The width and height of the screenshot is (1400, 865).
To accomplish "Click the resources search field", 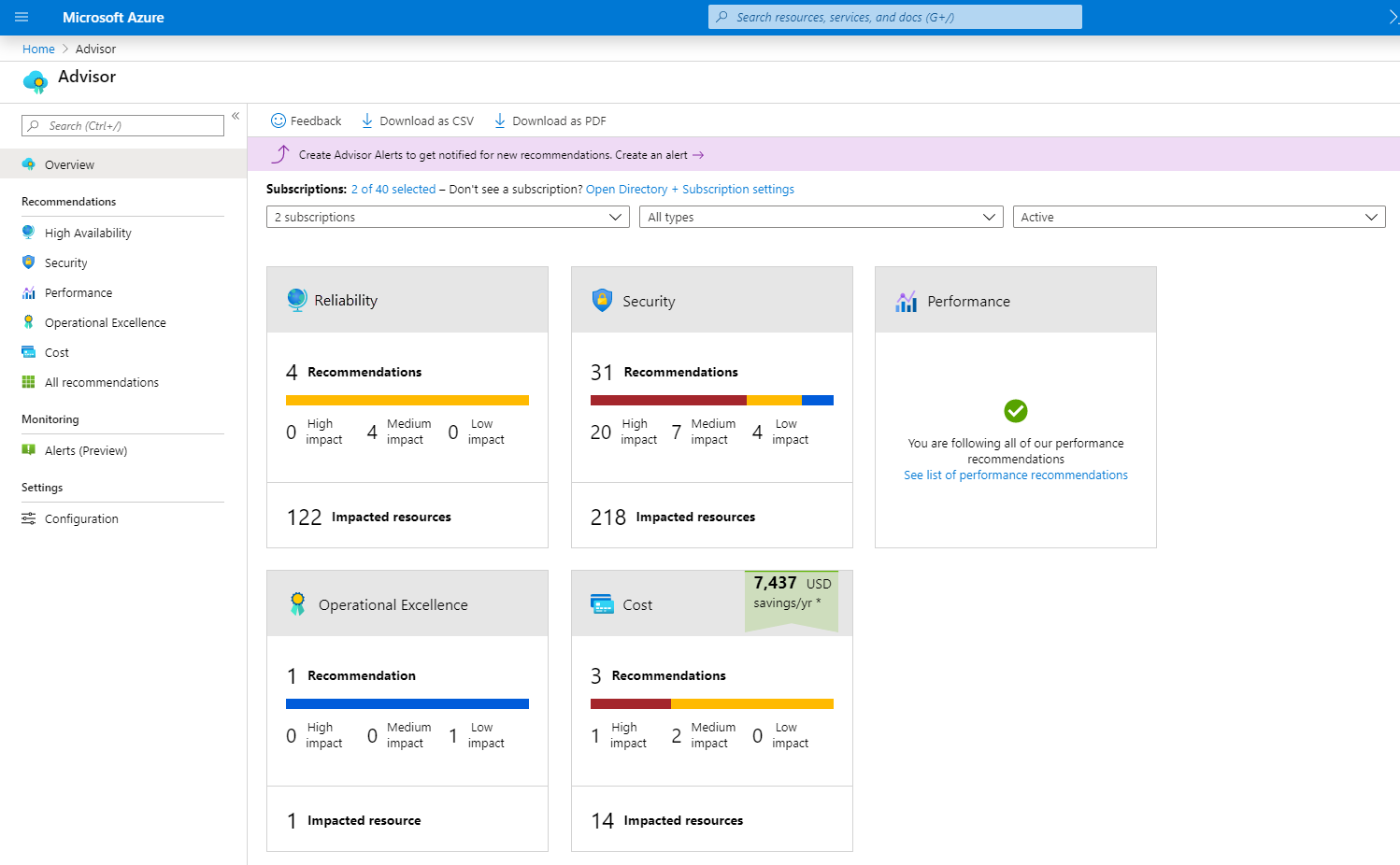I will click(x=893, y=16).
